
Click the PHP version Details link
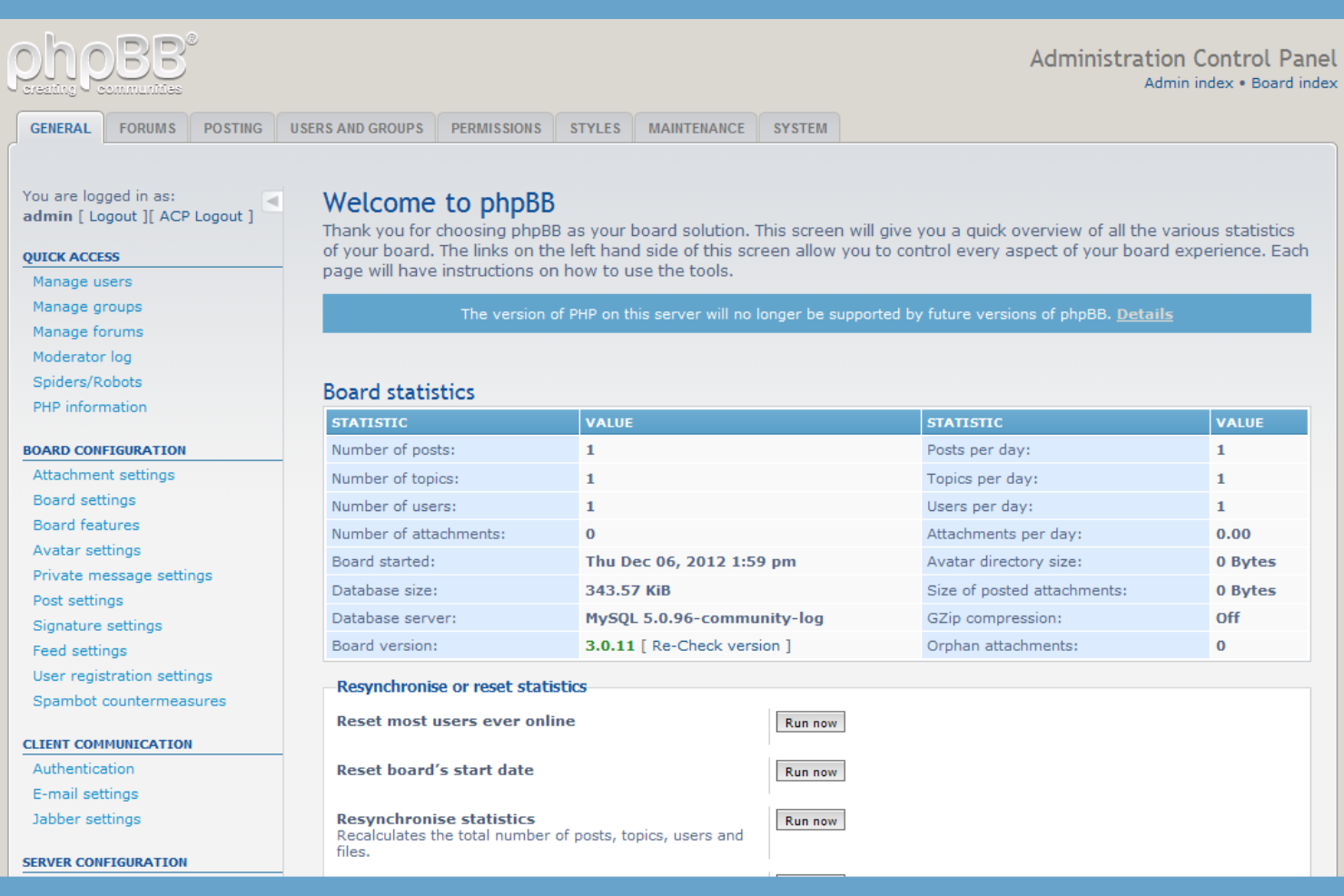(1144, 314)
